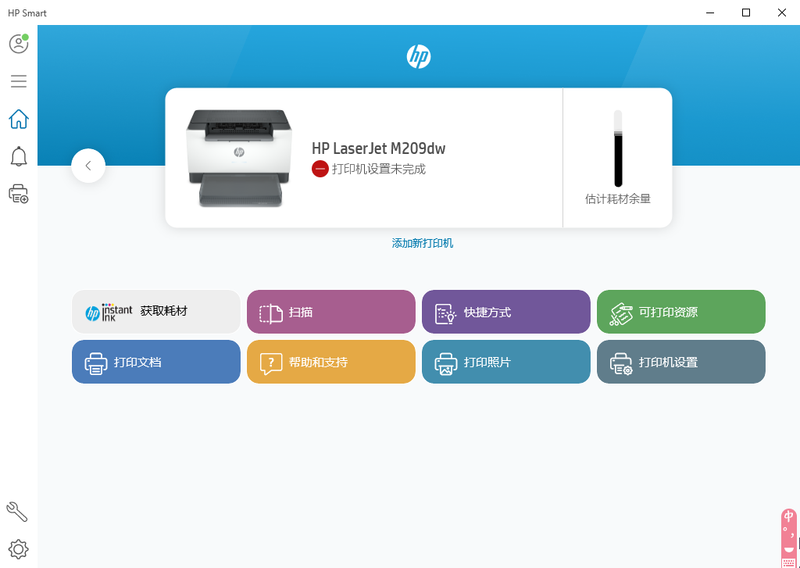Open the 打印文档 print documents tile
Image resolution: width=800 pixels, height=568 pixels.
156,362
